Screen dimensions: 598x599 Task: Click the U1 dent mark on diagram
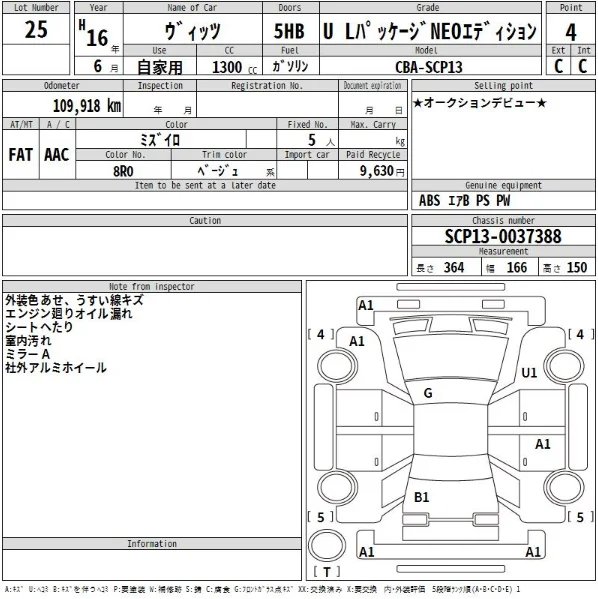tap(529, 372)
